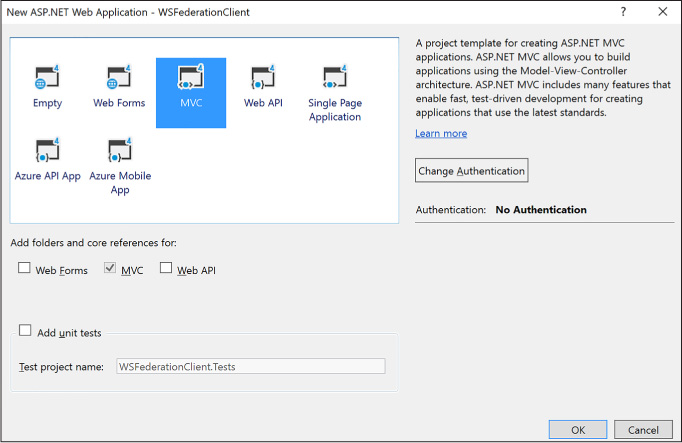The width and height of the screenshot is (682, 443).
Task: Click the 'Test project name:' label
Action: click(61, 367)
